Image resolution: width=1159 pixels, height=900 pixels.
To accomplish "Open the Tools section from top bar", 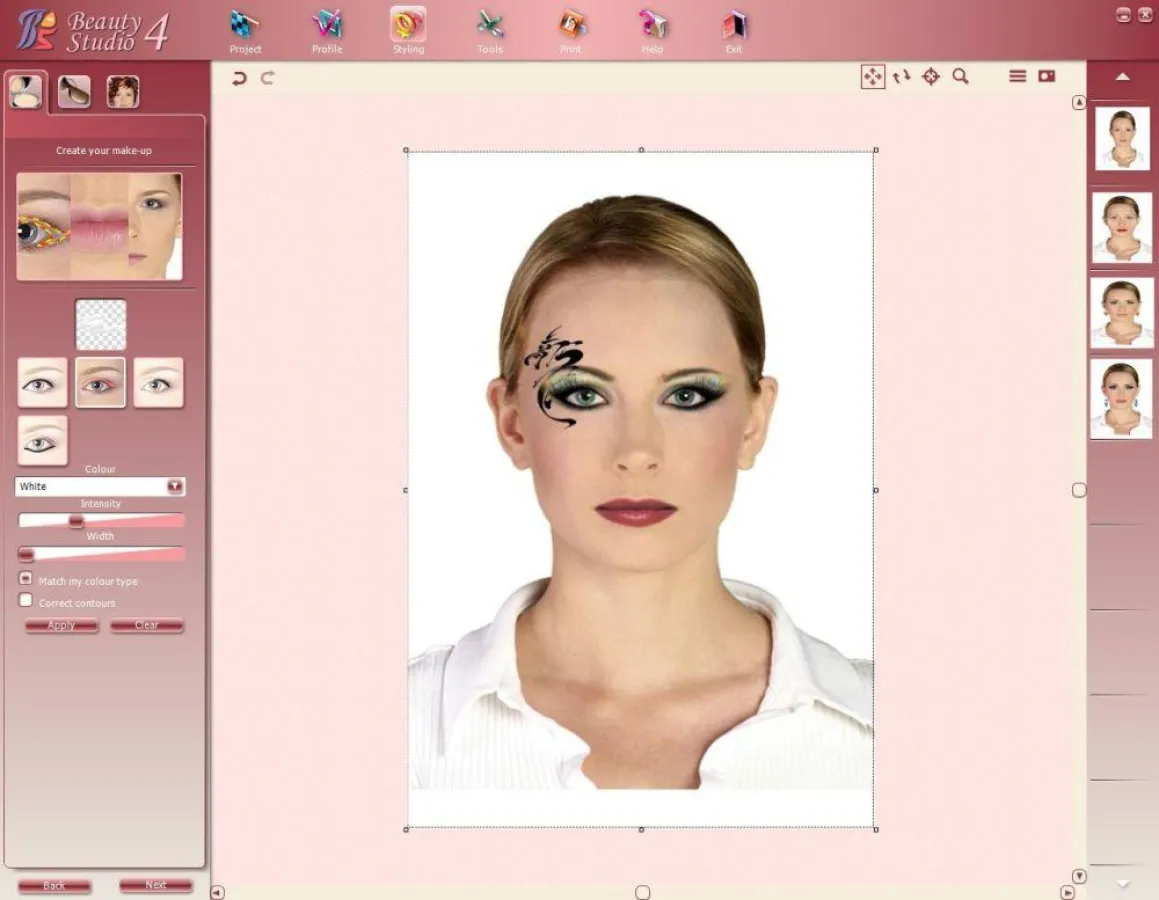I will pos(489,30).
